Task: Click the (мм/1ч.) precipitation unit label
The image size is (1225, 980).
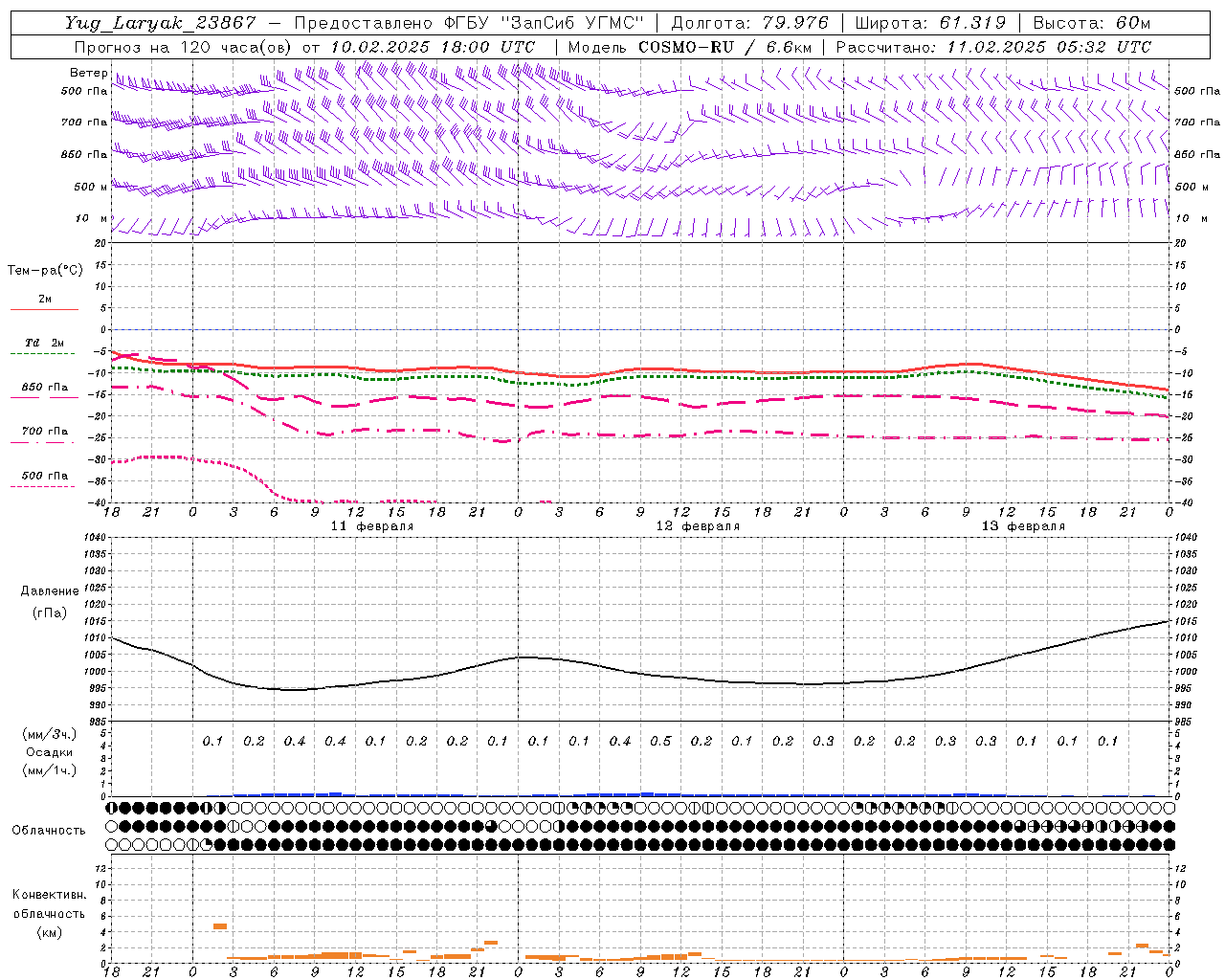Action: (x=50, y=770)
